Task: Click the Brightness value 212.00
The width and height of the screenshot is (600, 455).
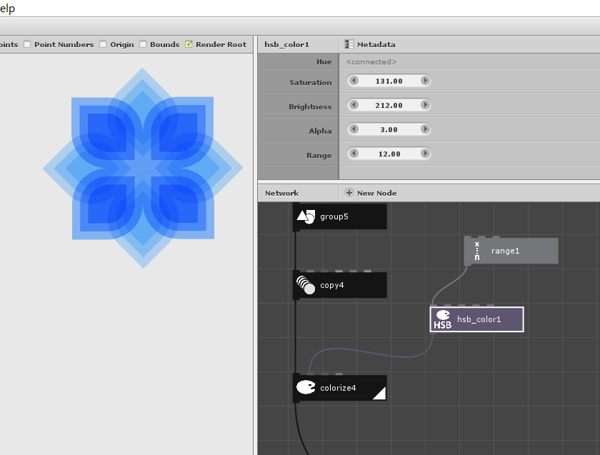Action: tap(389, 105)
